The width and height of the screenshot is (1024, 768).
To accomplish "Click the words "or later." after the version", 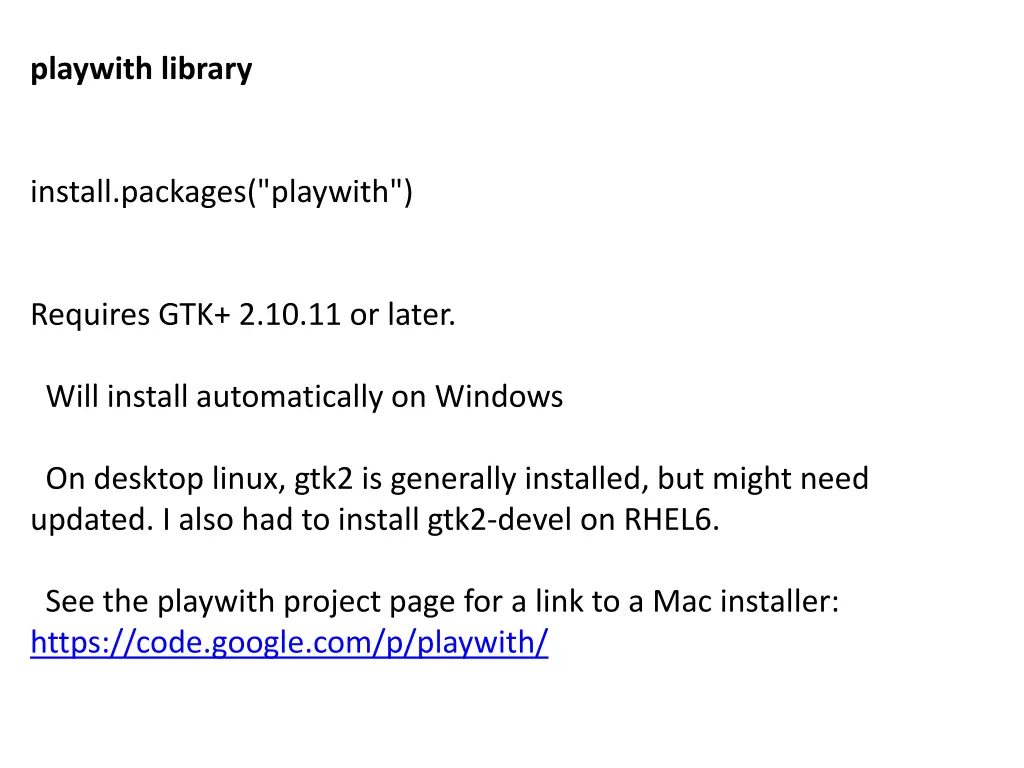I will pos(402,315).
